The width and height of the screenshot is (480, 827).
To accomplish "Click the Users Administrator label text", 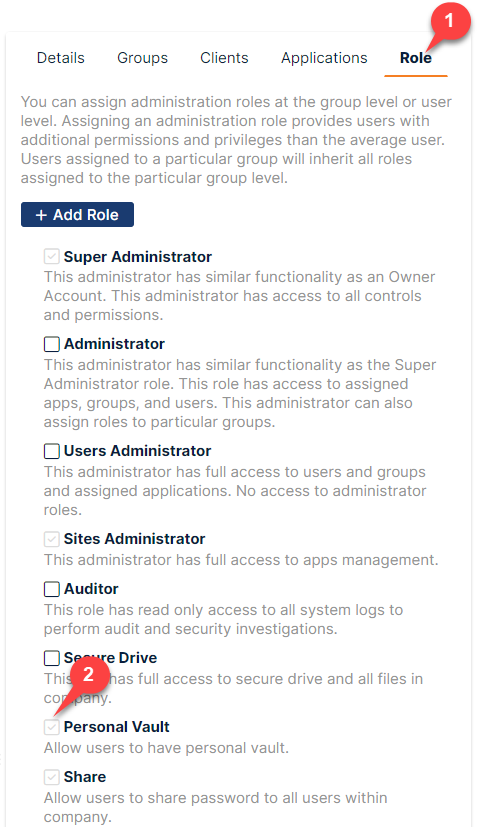I will tap(137, 451).
